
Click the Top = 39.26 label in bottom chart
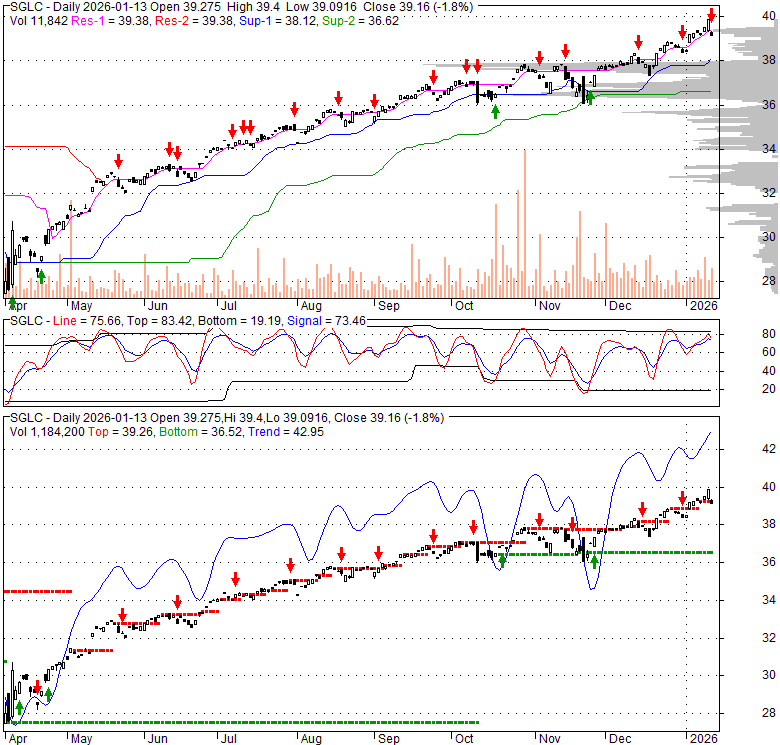click(x=120, y=432)
